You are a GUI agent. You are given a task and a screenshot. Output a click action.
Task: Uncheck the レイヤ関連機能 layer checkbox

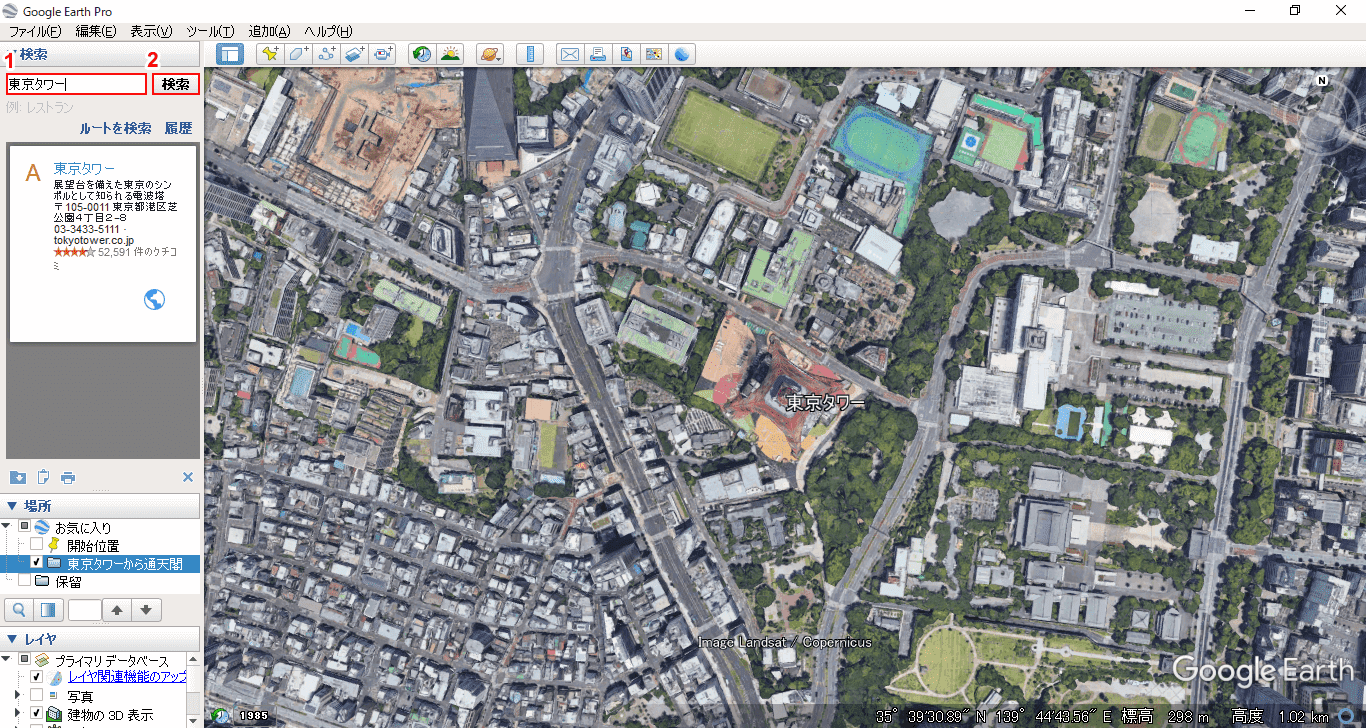[x=37, y=678]
